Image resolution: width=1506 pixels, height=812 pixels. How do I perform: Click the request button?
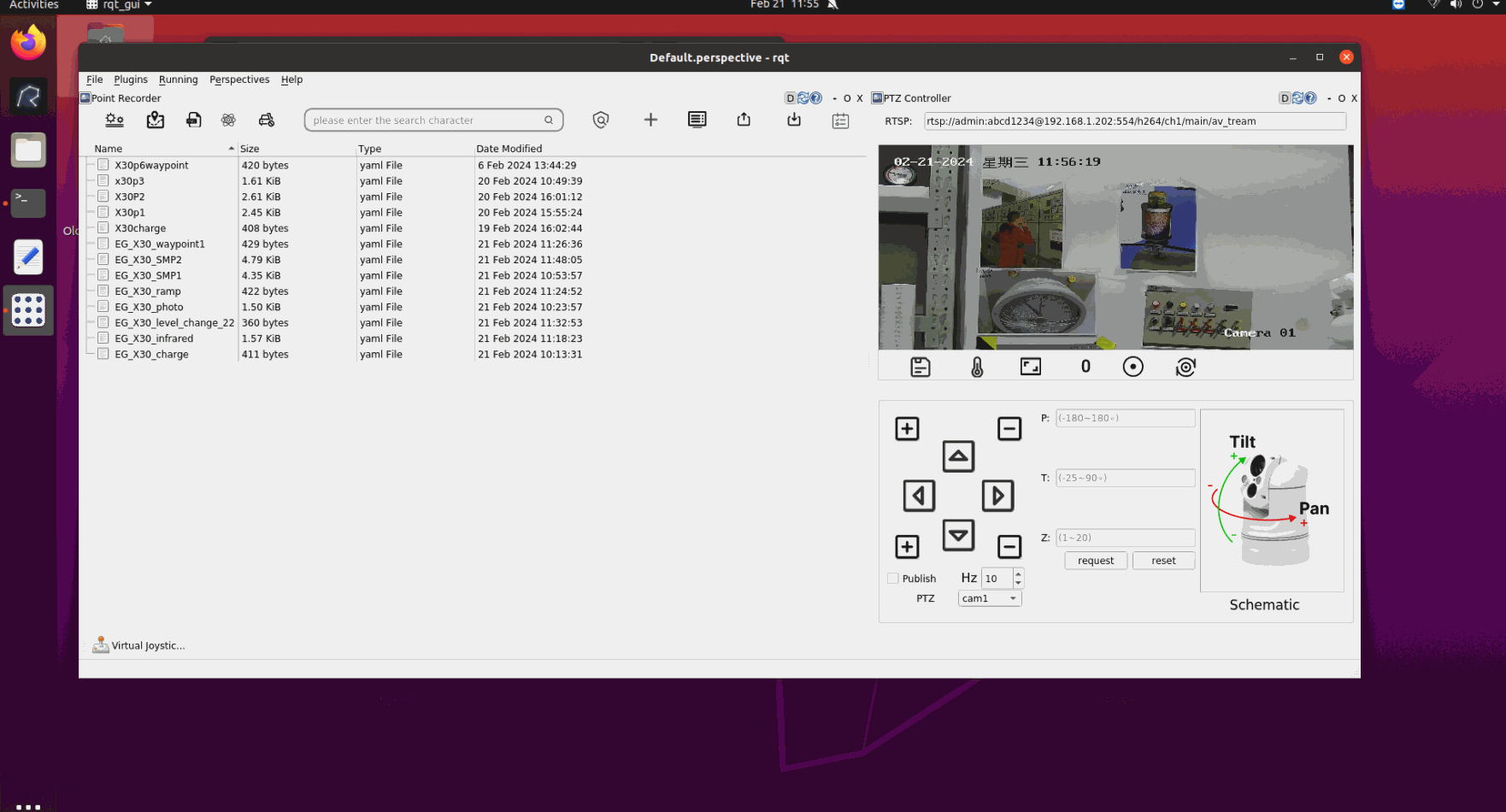(x=1095, y=561)
